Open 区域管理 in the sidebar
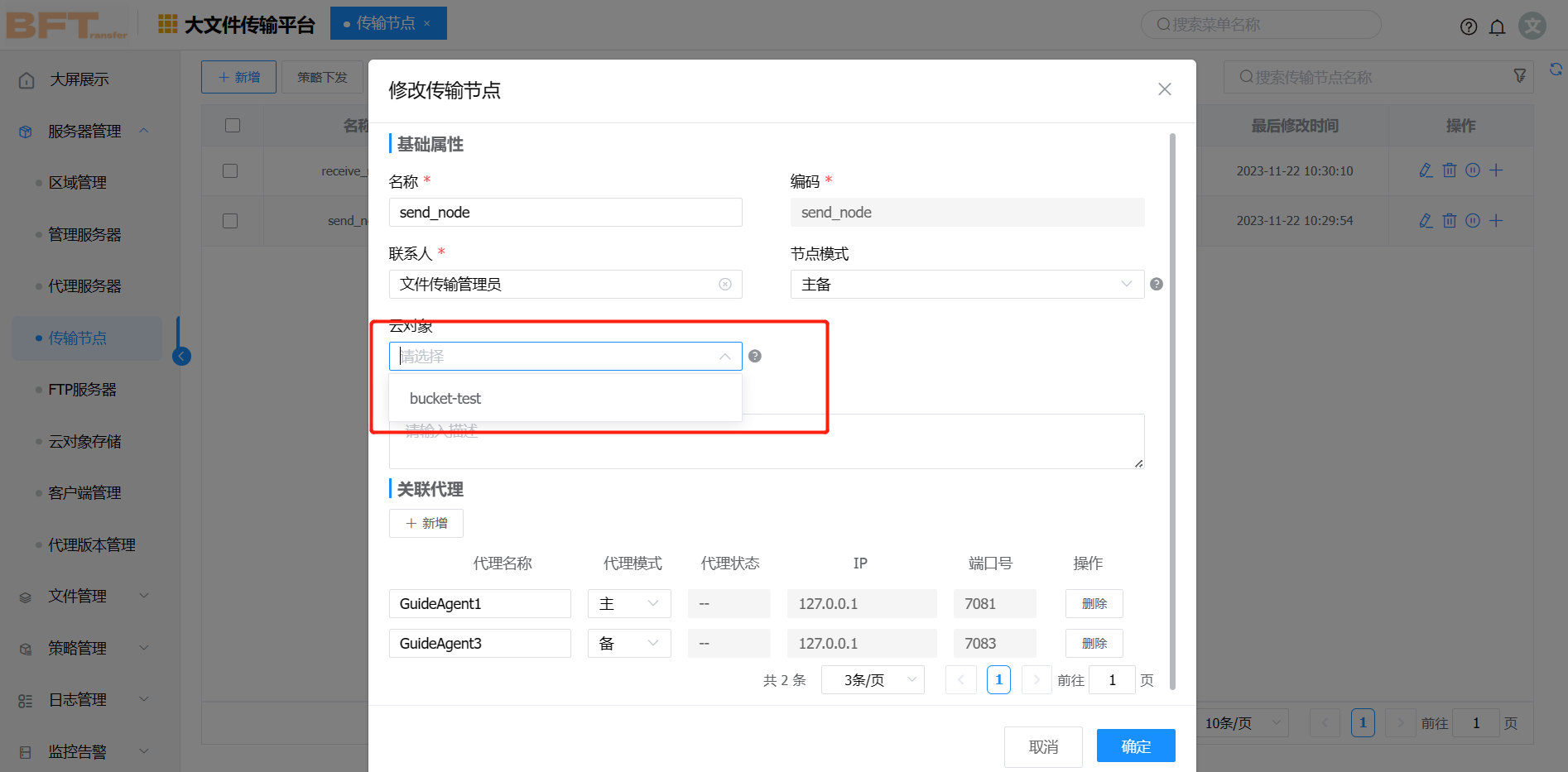The image size is (1568, 772). tap(77, 182)
